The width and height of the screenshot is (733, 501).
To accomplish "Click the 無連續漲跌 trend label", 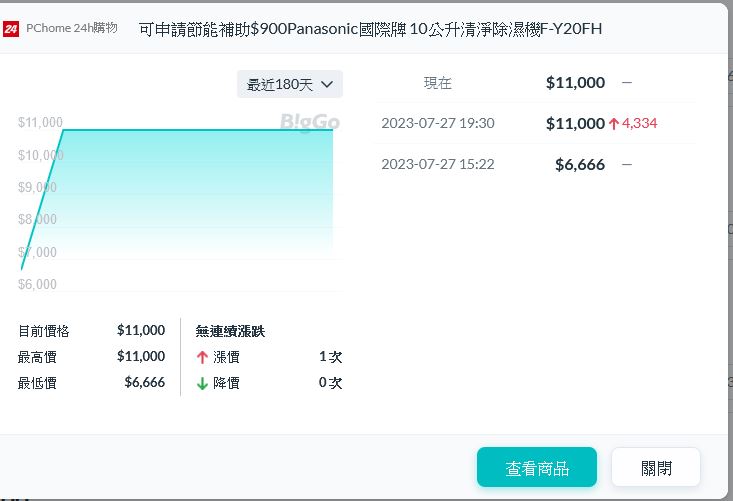I will [x=230, y=331].
